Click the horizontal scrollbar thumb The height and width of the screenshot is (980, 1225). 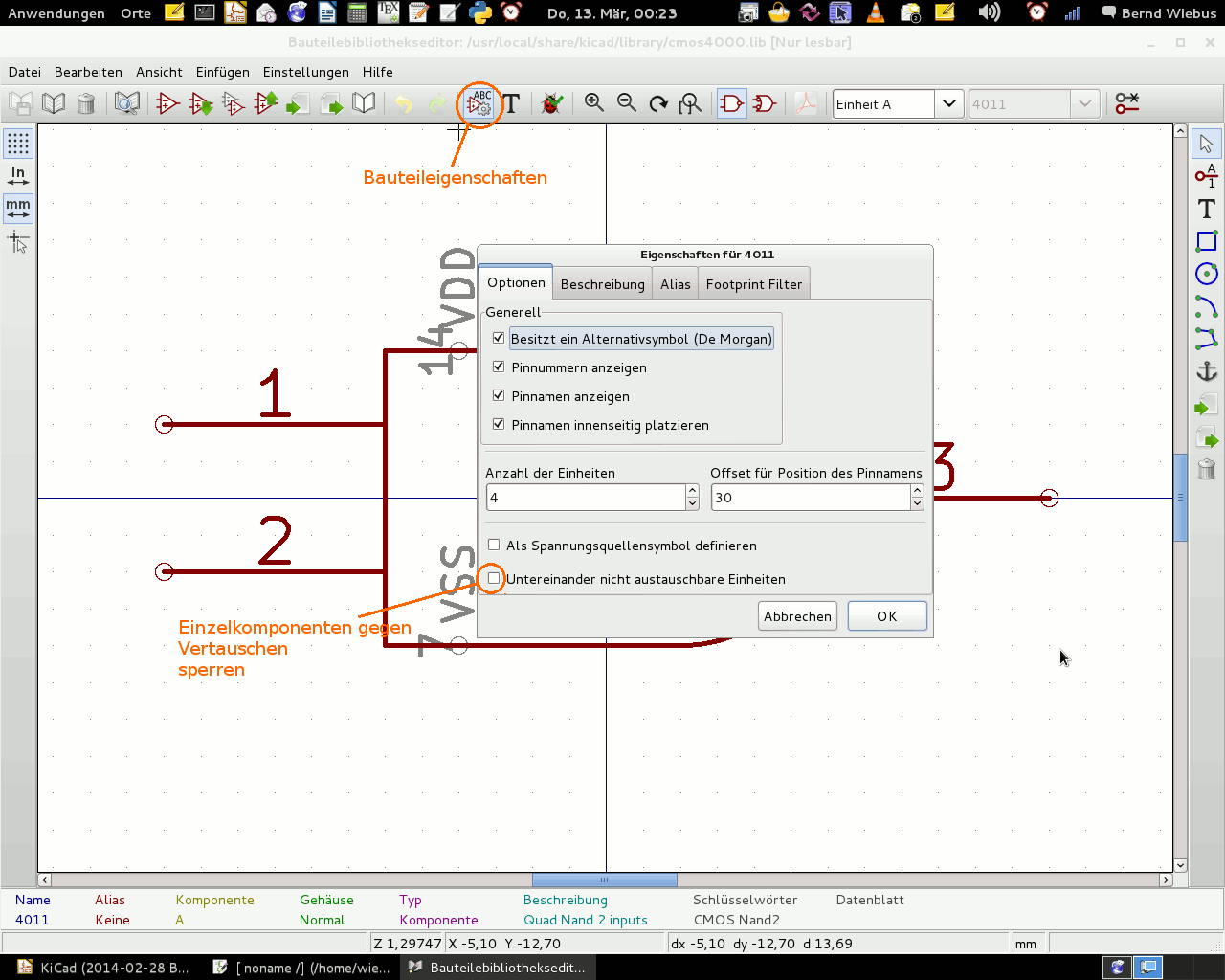604,880
